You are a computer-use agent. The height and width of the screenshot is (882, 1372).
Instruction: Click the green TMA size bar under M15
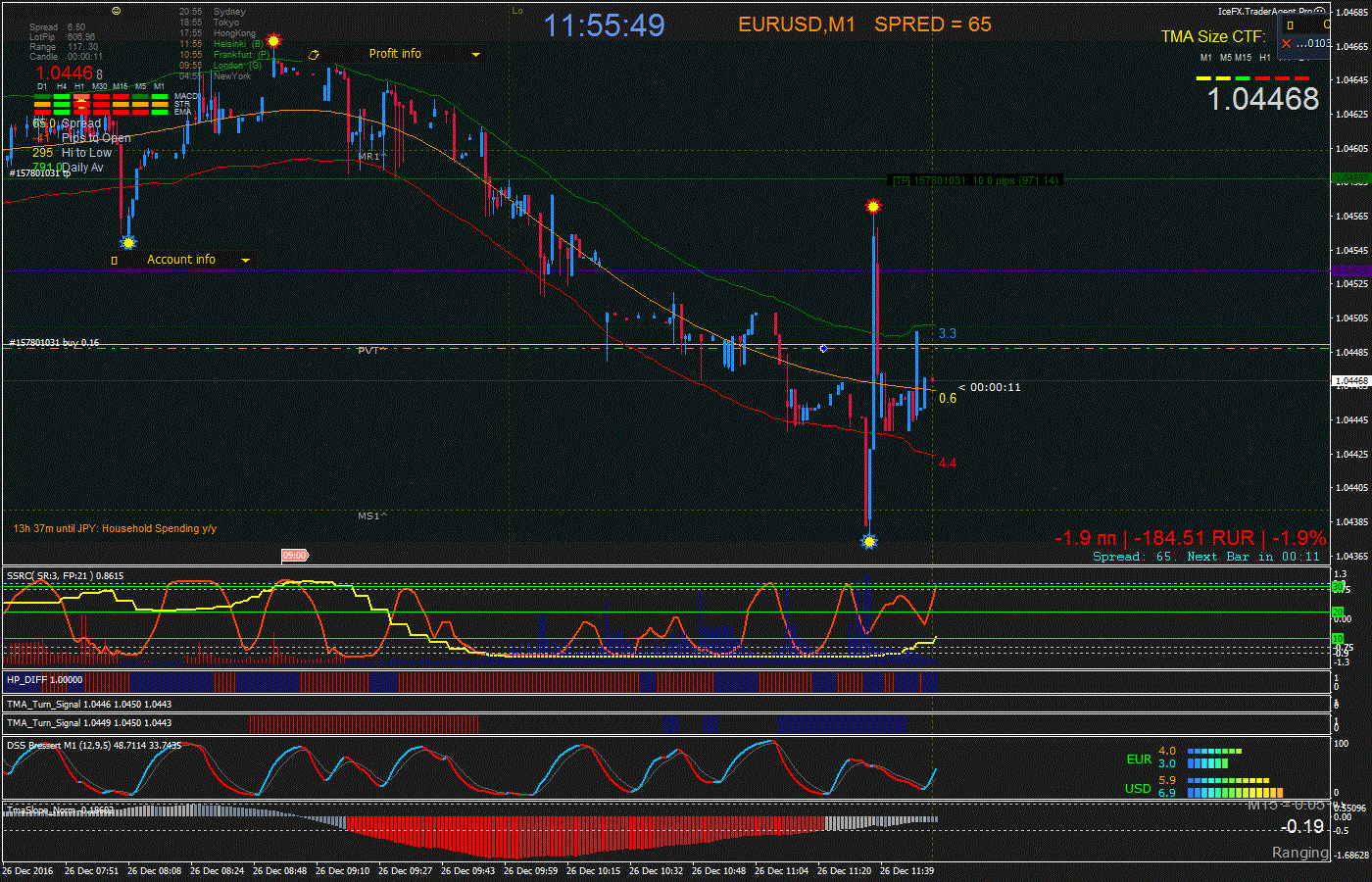click(1244, 77)
